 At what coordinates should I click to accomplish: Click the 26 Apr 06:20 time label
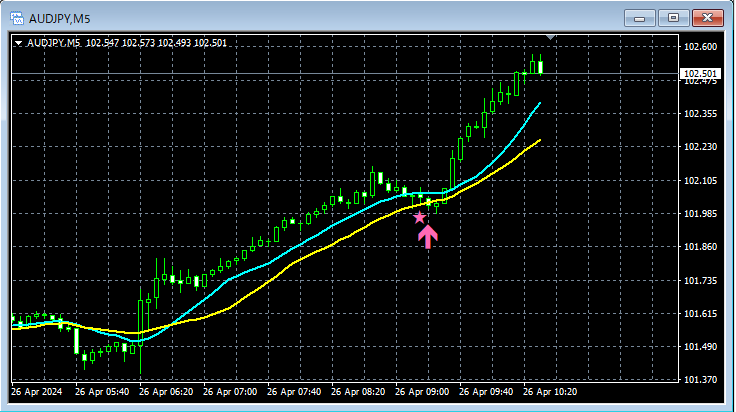point(166,392)
